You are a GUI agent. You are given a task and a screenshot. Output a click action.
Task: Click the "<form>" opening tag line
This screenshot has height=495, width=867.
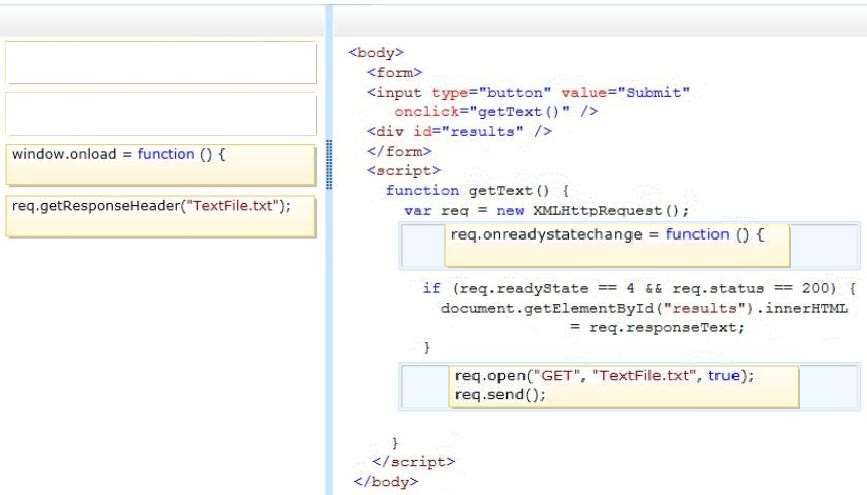coord(394,72)
